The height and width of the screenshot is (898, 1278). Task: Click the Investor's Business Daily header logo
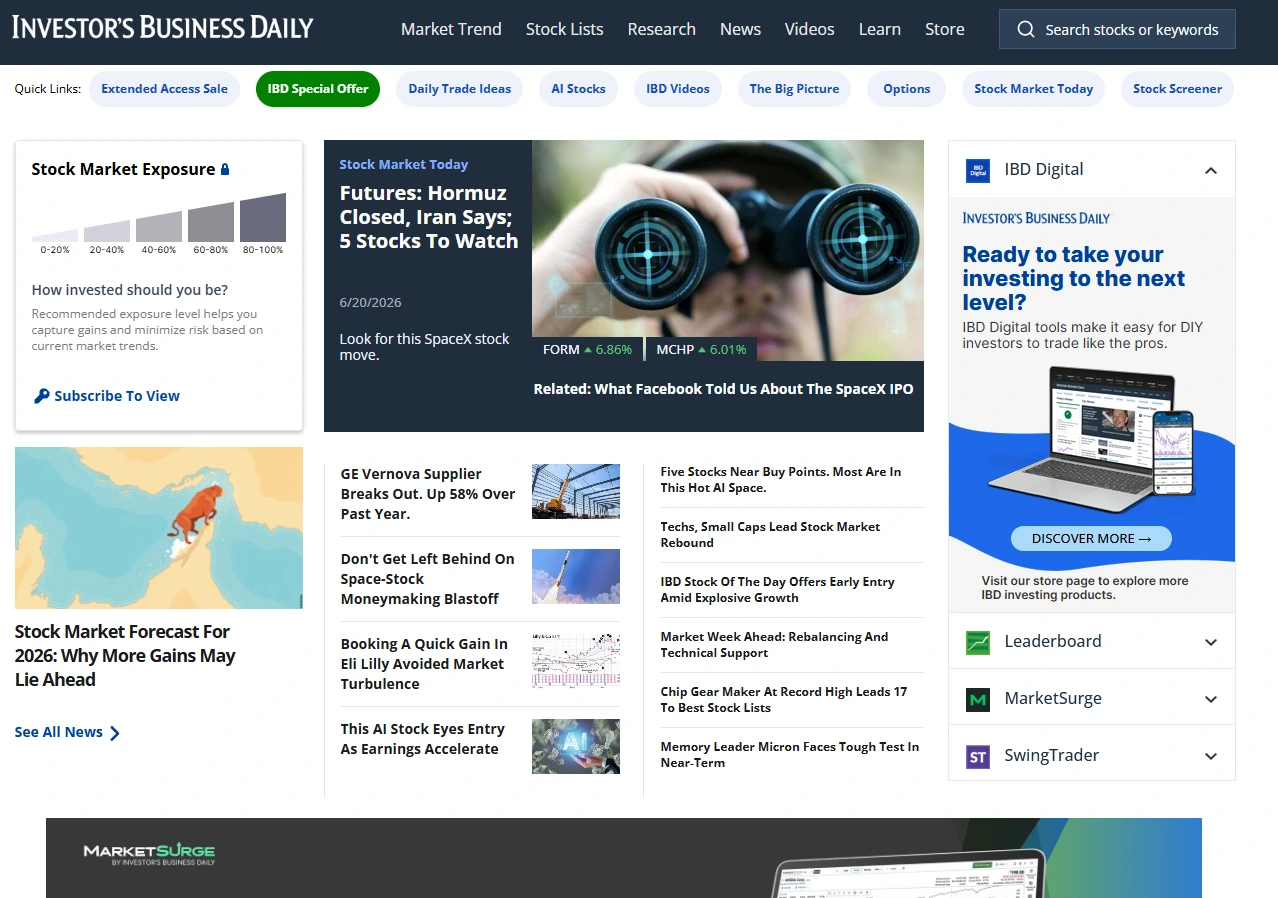tap(163, 27)
